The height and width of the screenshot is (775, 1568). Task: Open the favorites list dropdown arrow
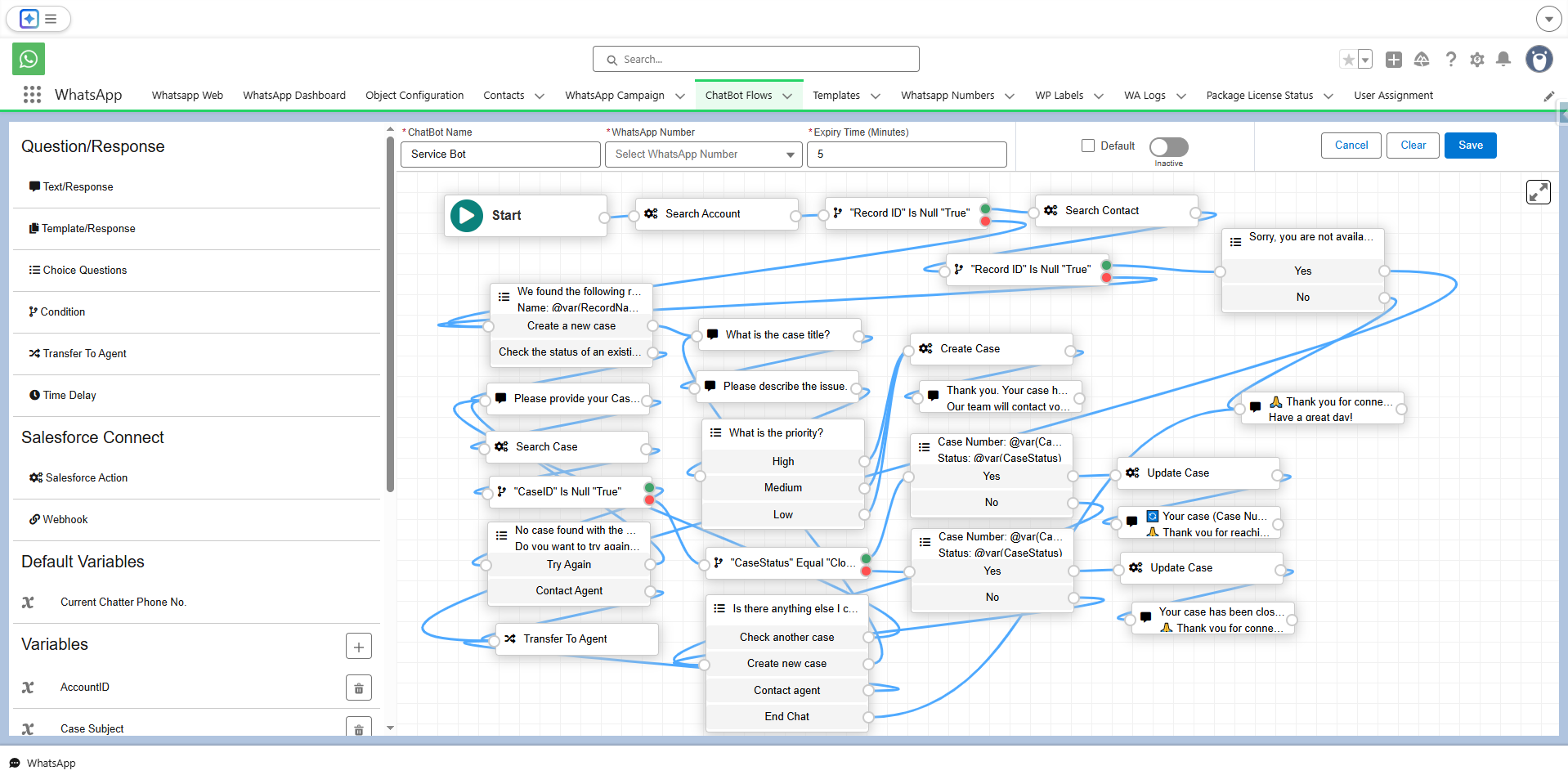tap(1365, 60)
